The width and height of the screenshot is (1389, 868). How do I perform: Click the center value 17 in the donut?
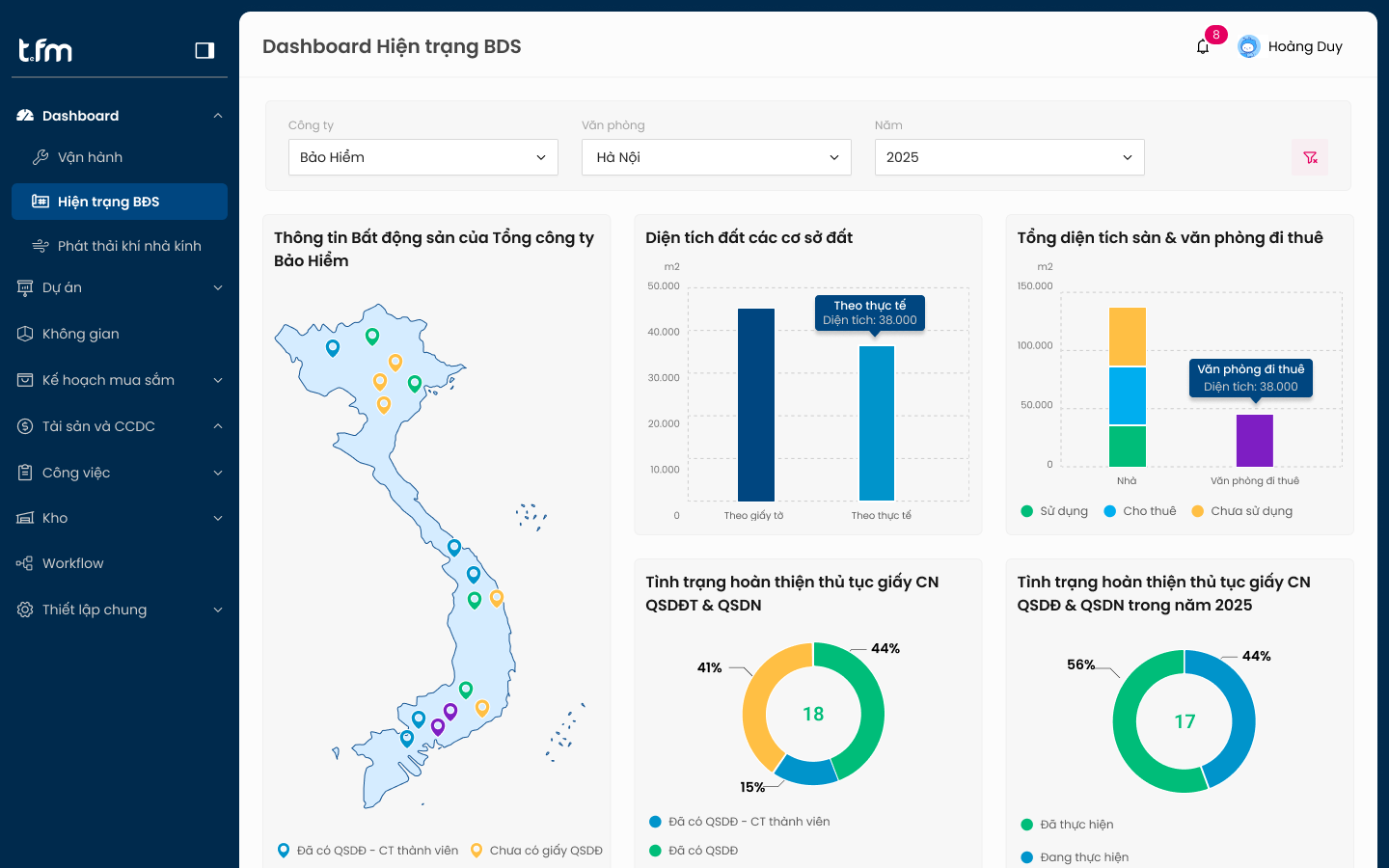coord(1185,721)
